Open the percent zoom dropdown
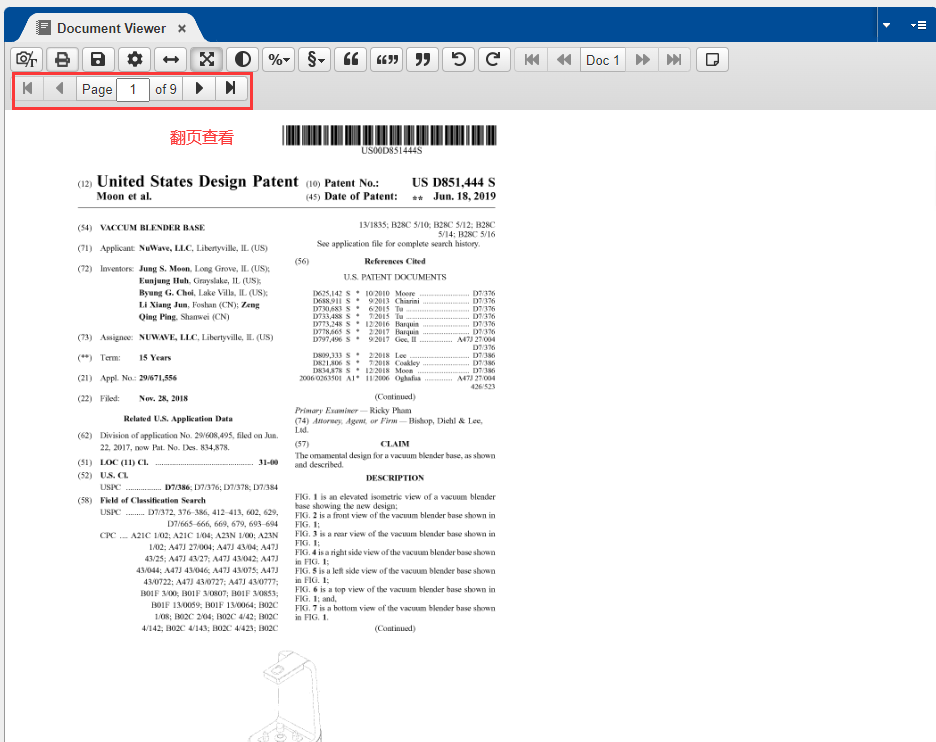The width and height of the screenshot is (936, 742). coord(279,60)
